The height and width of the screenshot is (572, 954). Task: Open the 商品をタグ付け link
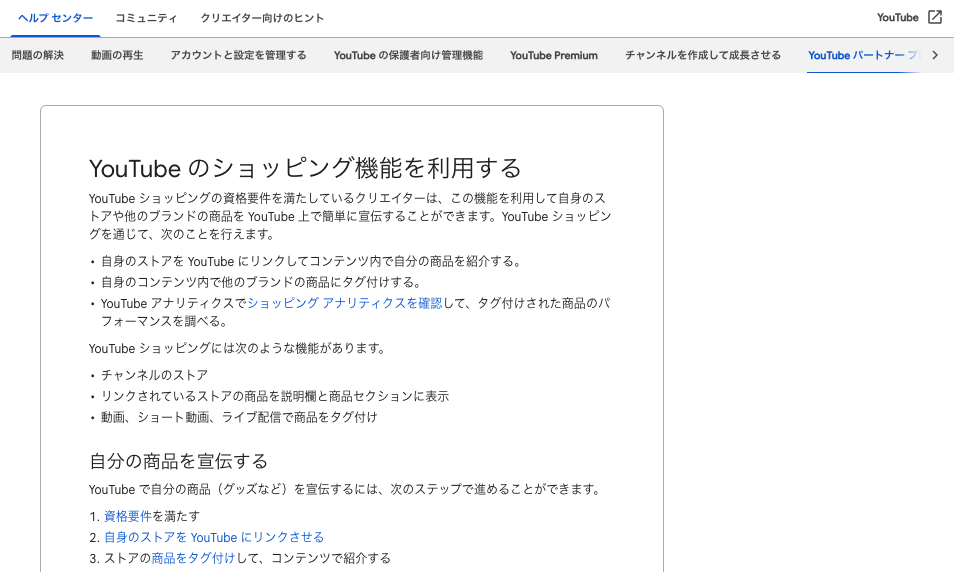193,558
